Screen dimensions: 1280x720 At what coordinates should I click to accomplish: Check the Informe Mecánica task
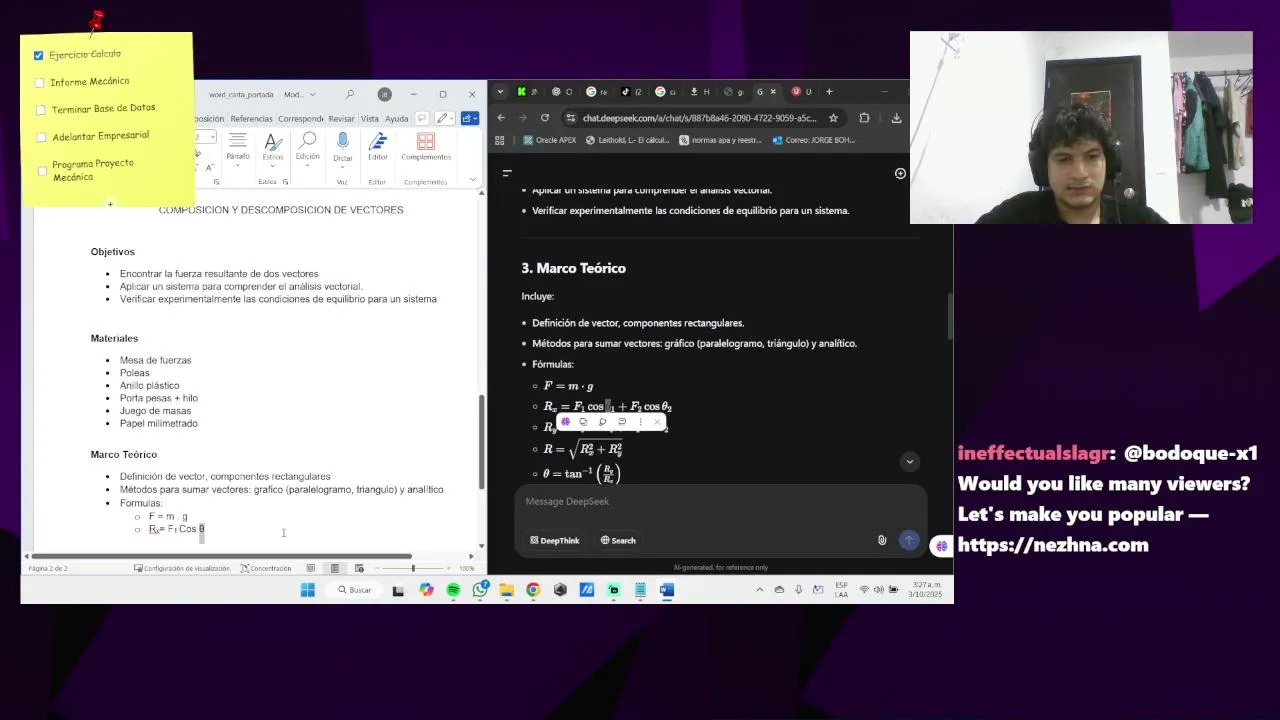[x=40, y=83]
